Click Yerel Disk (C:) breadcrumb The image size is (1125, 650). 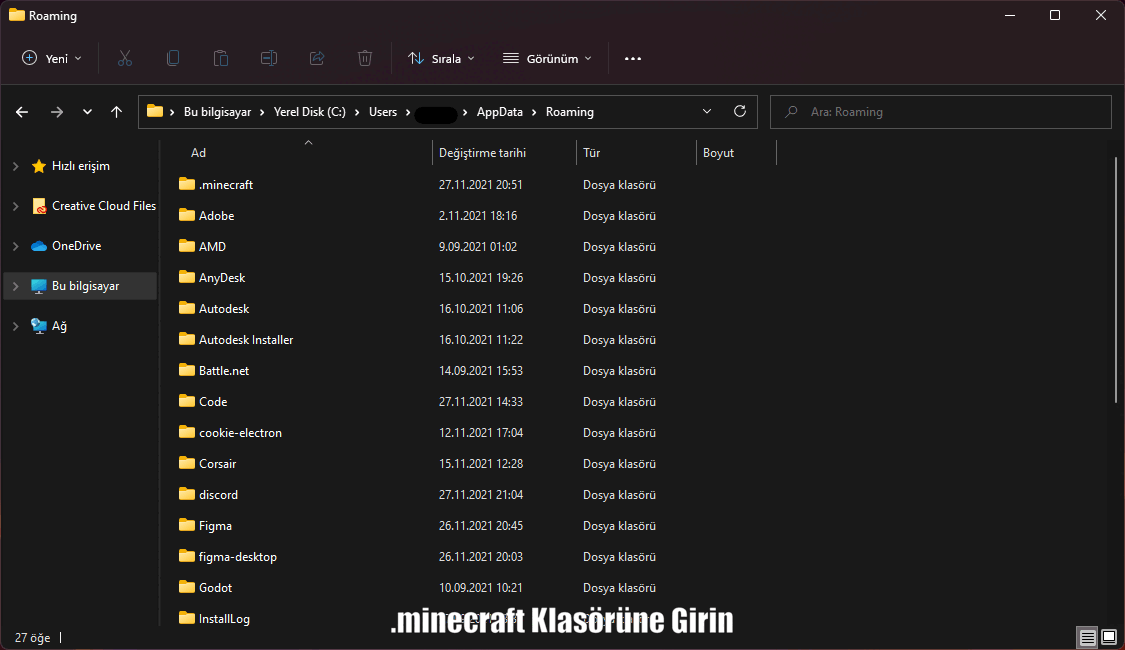(x=310, y=112)
